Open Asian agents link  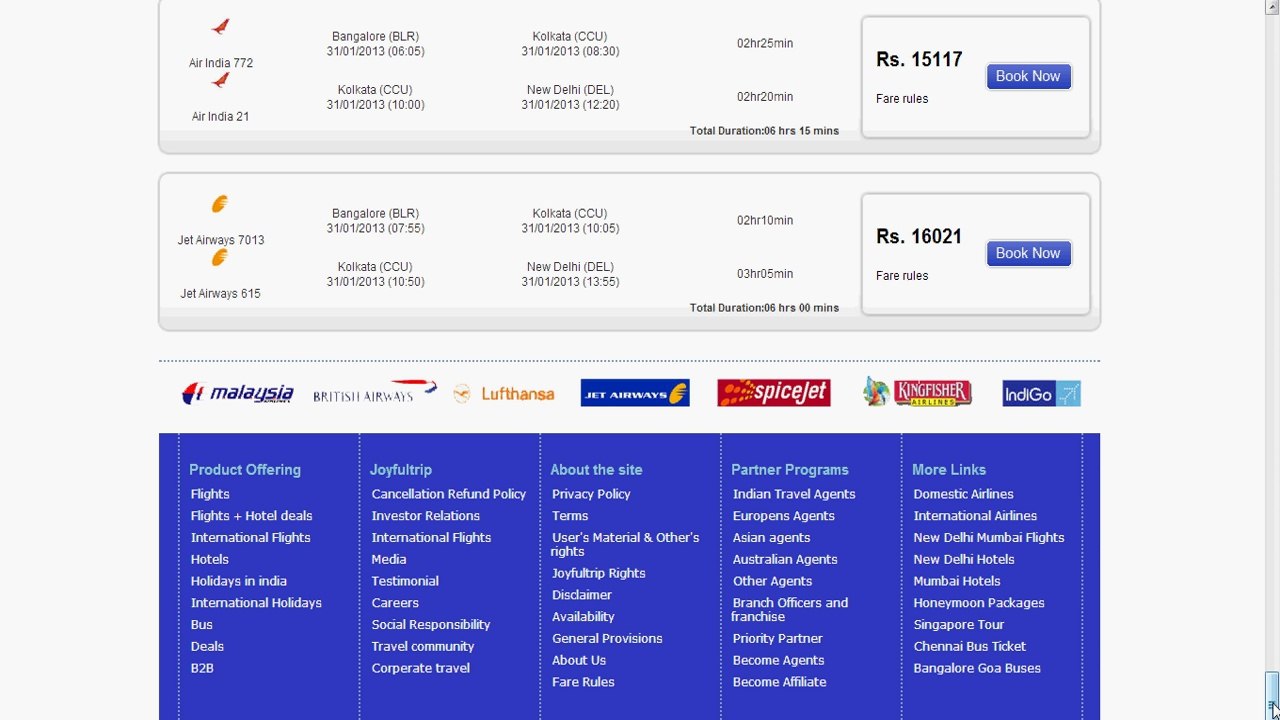771,538
